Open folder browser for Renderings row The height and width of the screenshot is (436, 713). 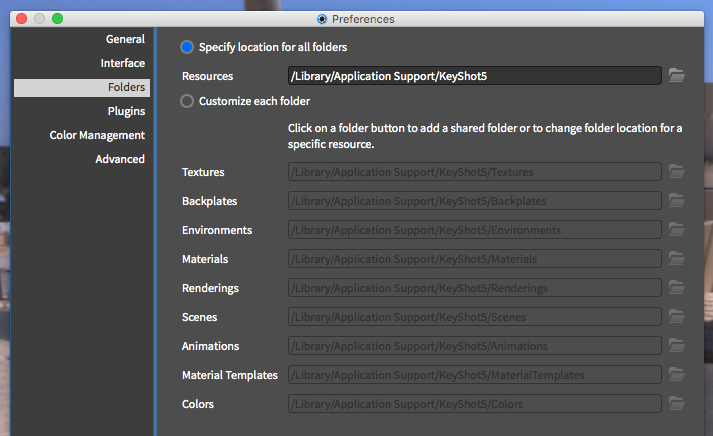(x=677, y=287)
